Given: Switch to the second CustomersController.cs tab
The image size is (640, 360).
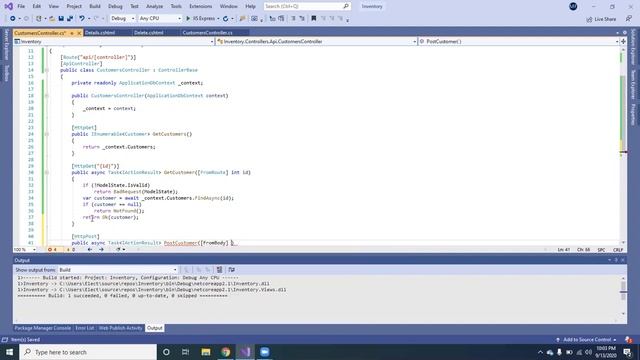Looking at the screenshot, I should (x=207, y=33).
